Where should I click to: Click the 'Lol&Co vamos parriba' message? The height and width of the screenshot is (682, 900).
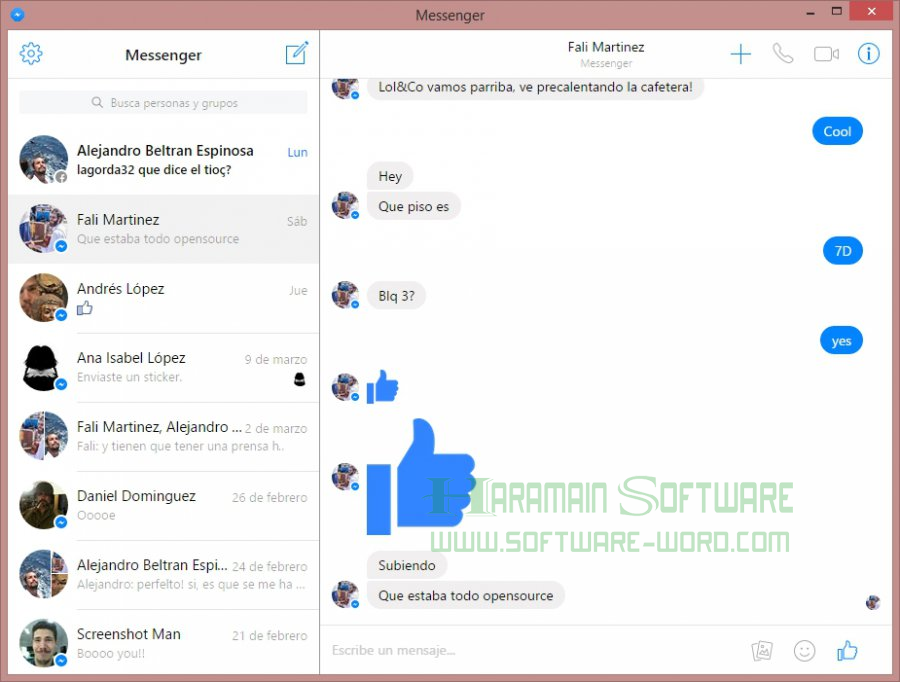535,87
